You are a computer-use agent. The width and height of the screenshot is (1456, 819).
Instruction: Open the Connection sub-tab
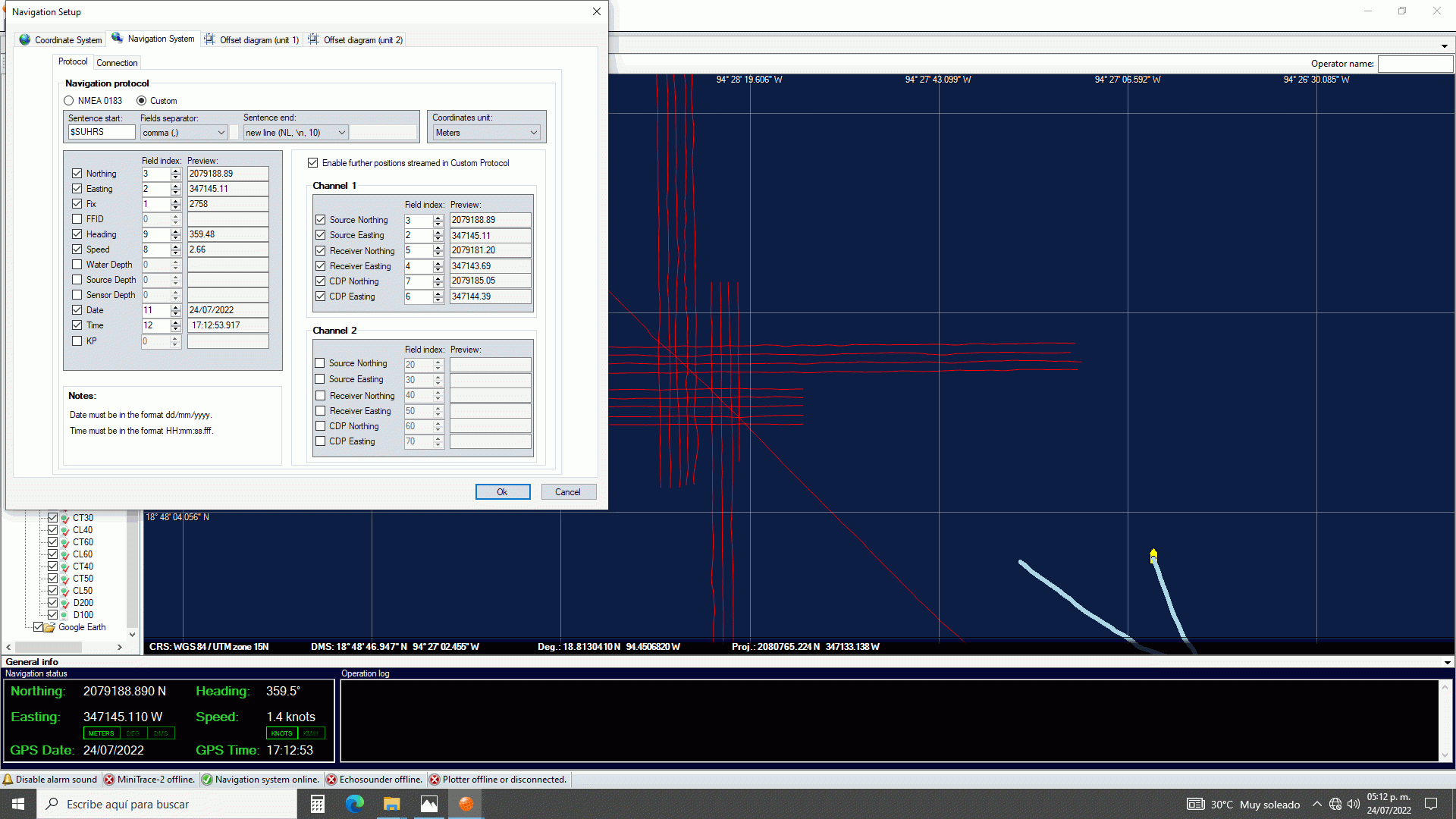coord(117,63)
